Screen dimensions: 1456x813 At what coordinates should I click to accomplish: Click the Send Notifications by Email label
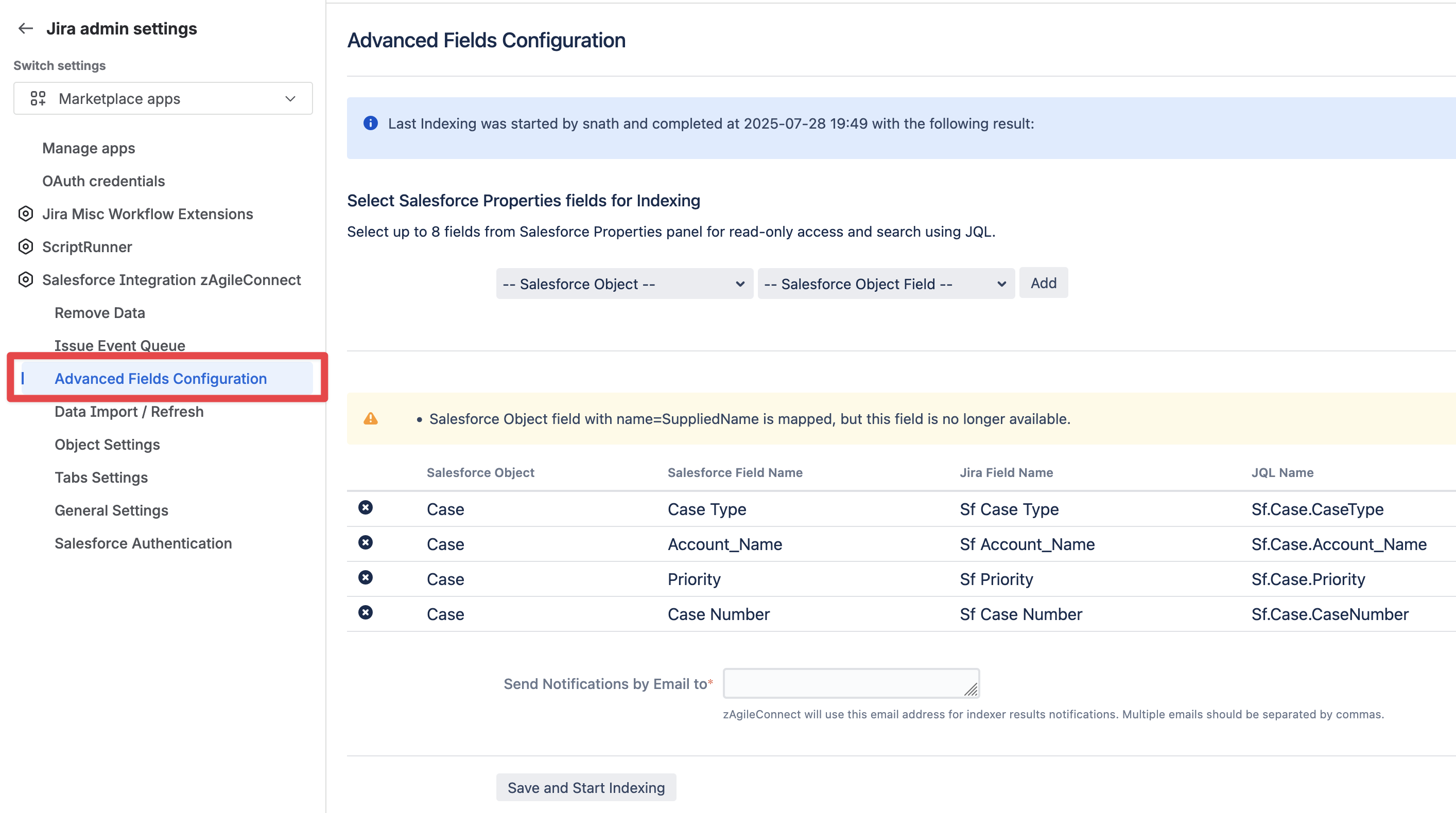pos(608,684)
